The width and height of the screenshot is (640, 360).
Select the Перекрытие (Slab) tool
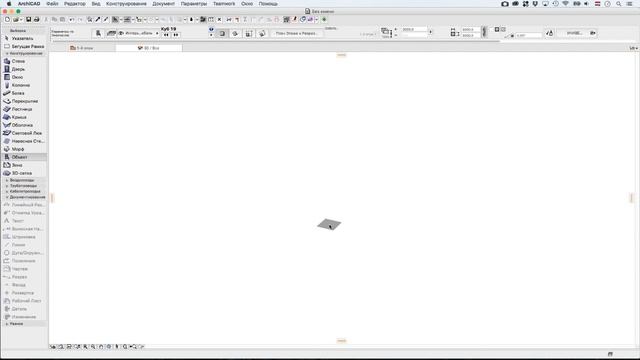[x=24, y=101]
